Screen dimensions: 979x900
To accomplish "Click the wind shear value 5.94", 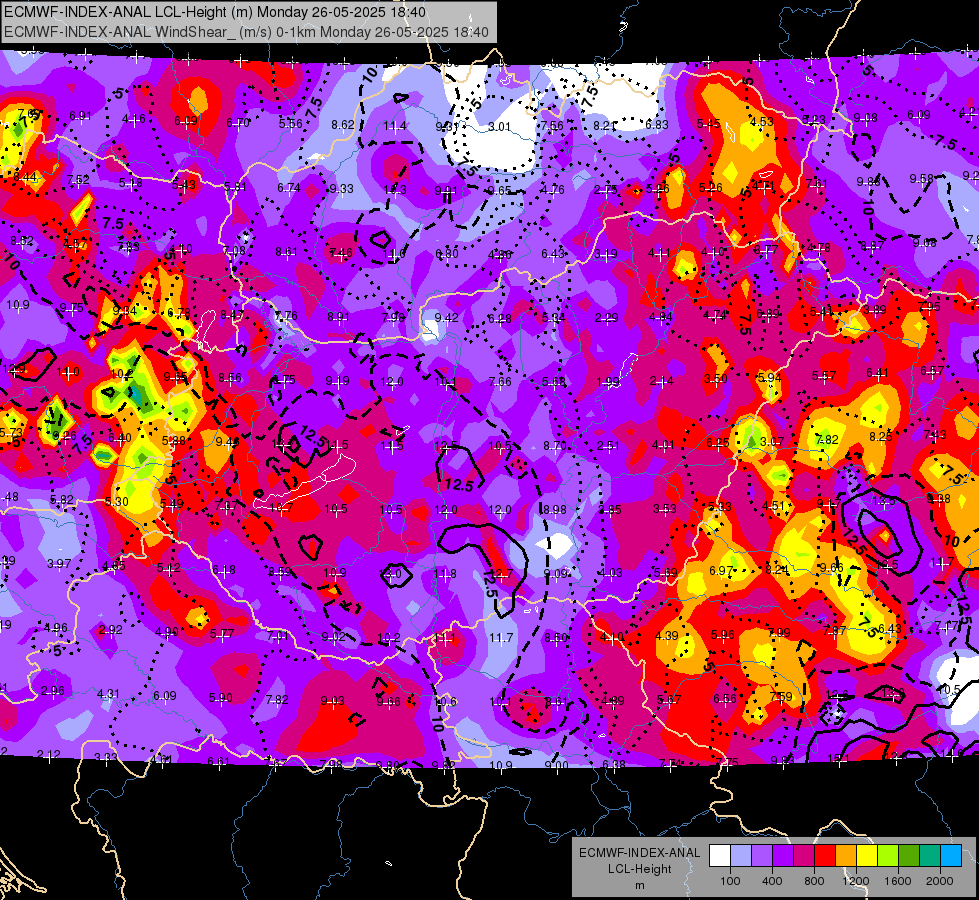I will point(769,378).
